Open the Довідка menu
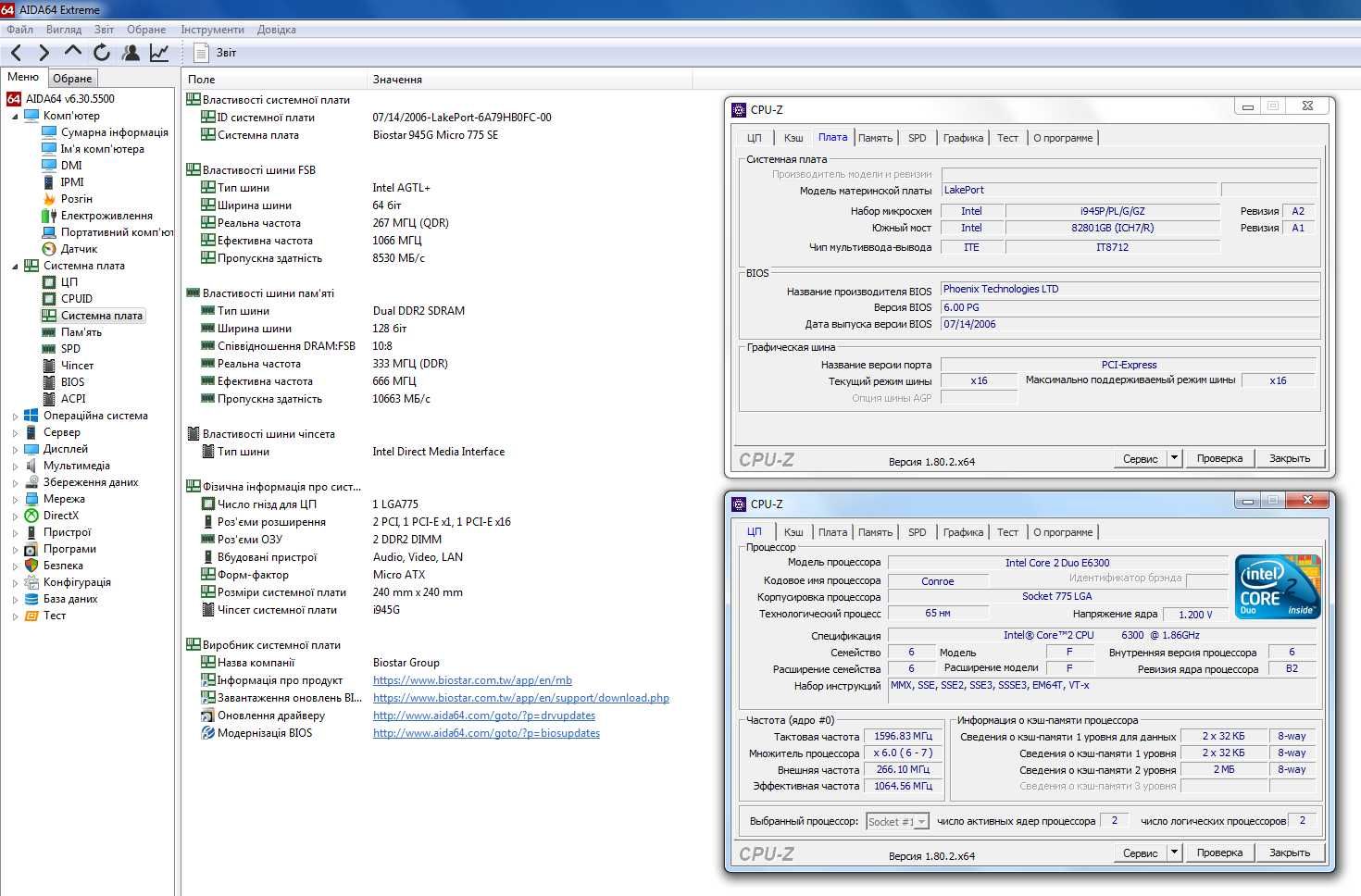 276,30
